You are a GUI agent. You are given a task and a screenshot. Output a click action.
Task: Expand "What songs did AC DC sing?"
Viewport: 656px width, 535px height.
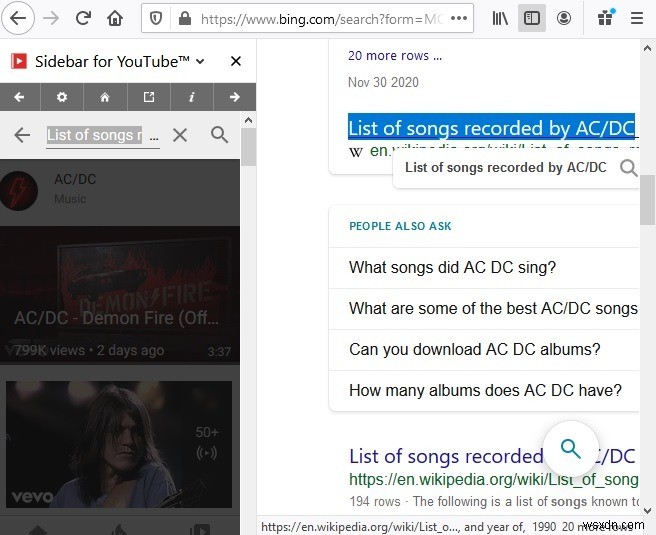coord(452,267)
